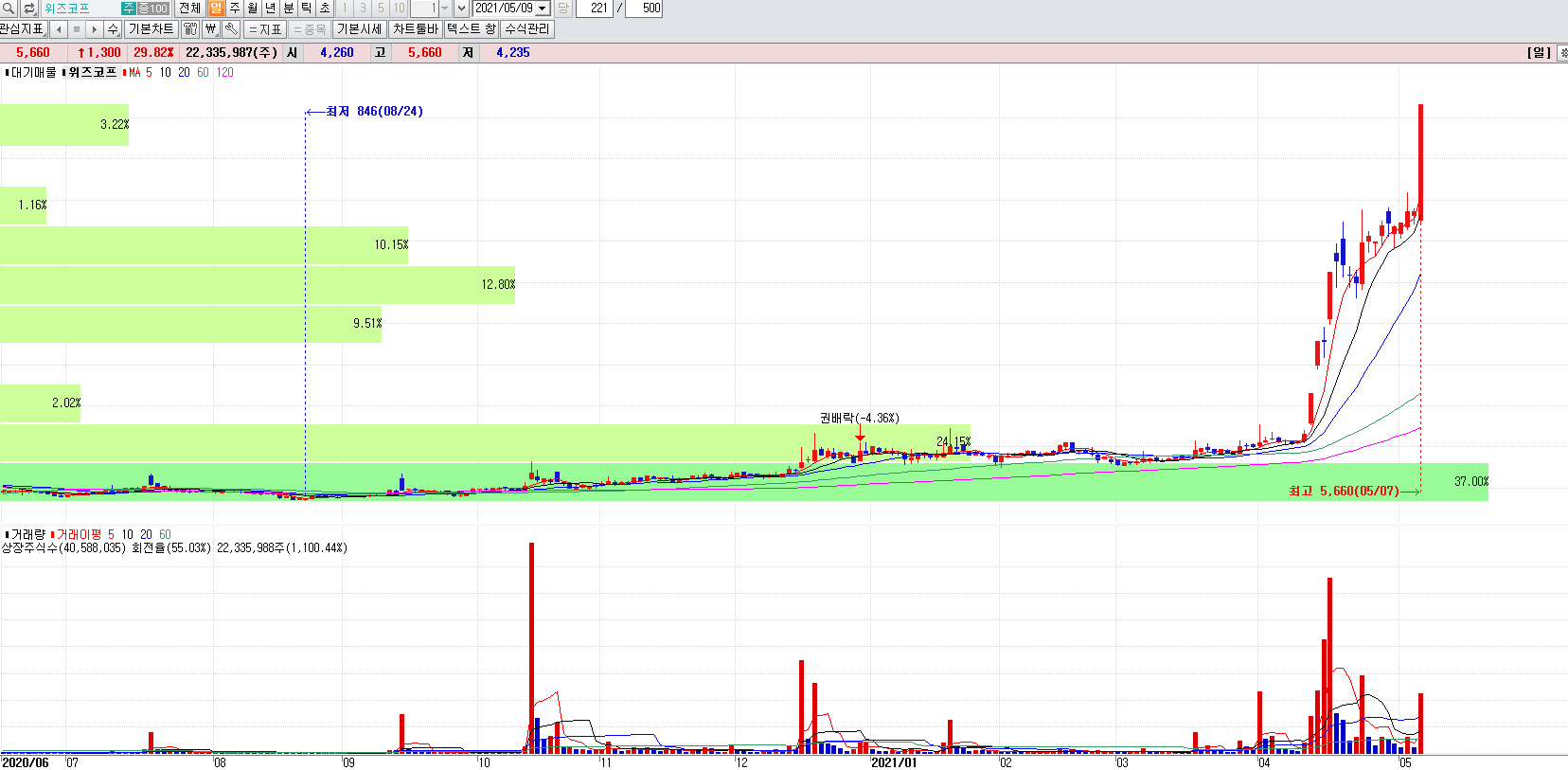This screenshot has width=1568, height=770.
Task: Click the next arrow playback icon
Action: pos(95,29)
